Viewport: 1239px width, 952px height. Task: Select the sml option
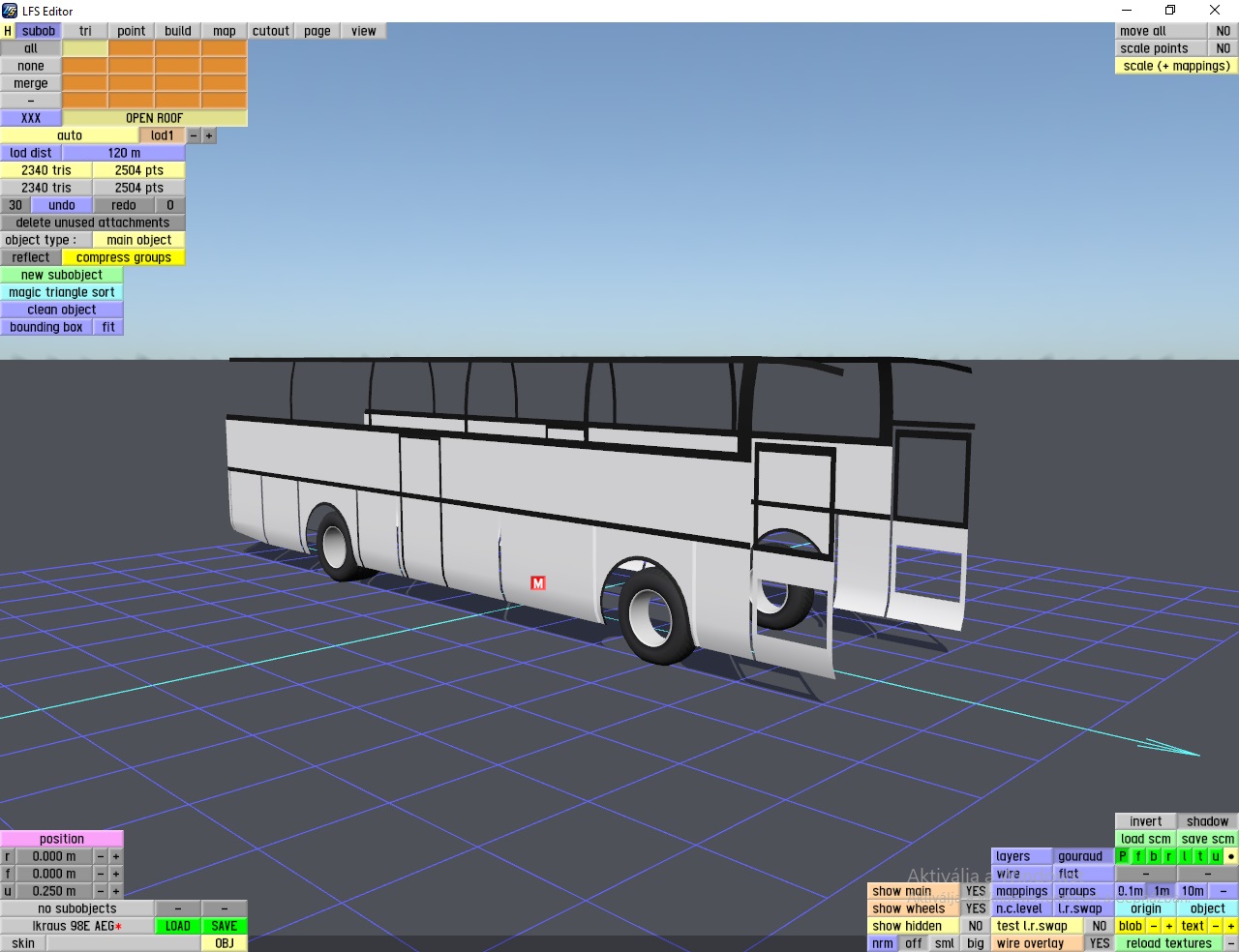[x=945, y=943]
